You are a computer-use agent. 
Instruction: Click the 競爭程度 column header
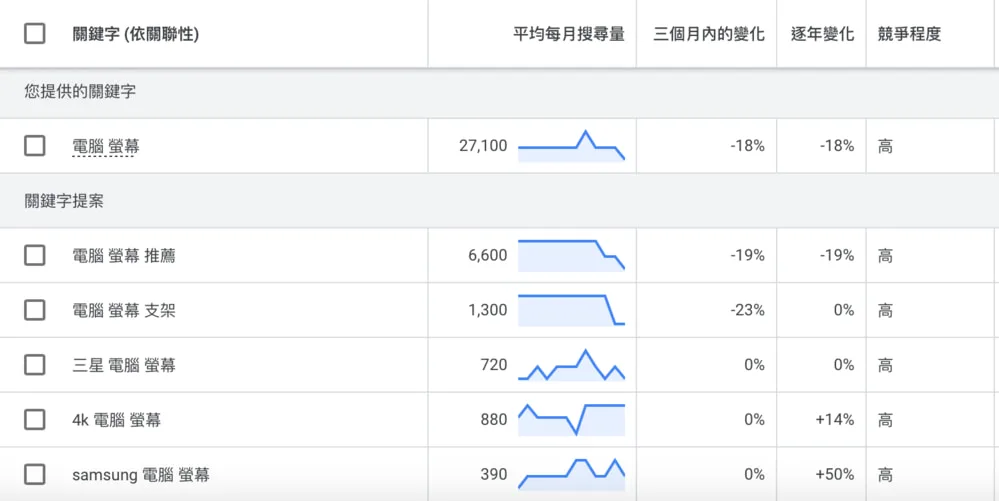click(909, 34)
